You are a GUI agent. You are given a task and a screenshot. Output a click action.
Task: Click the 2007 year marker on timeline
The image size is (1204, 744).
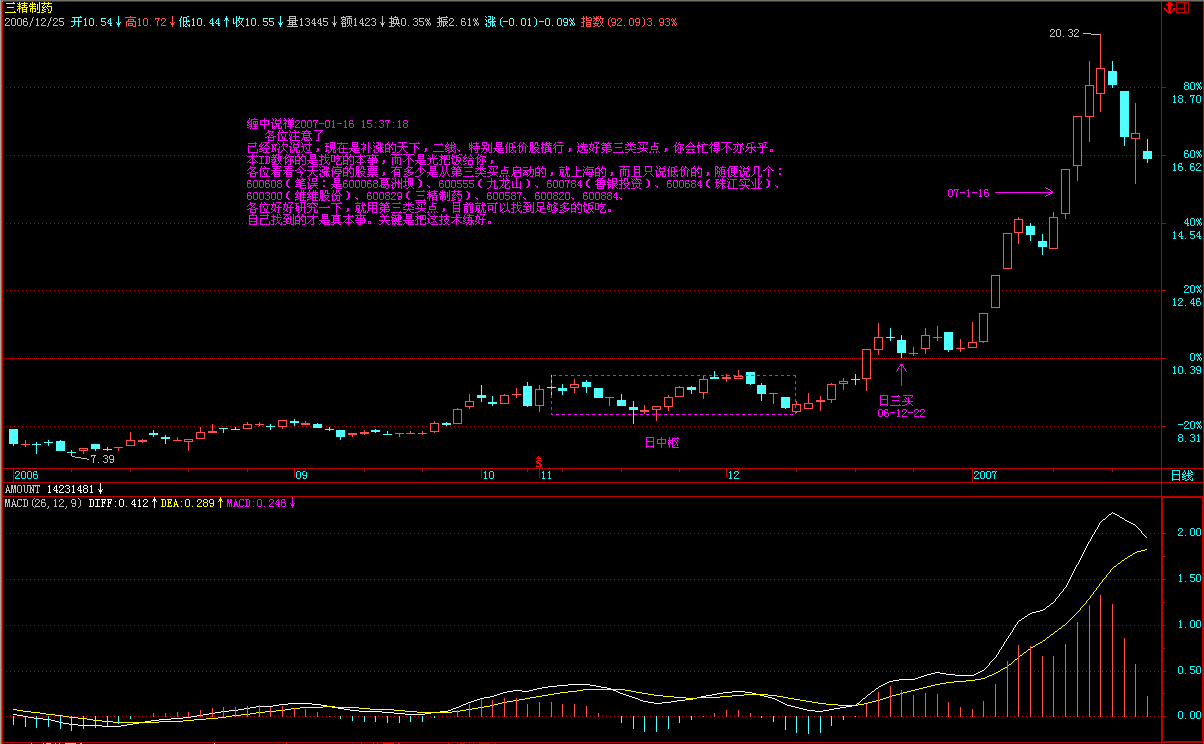pyautogui.click(x=986, y=476)
